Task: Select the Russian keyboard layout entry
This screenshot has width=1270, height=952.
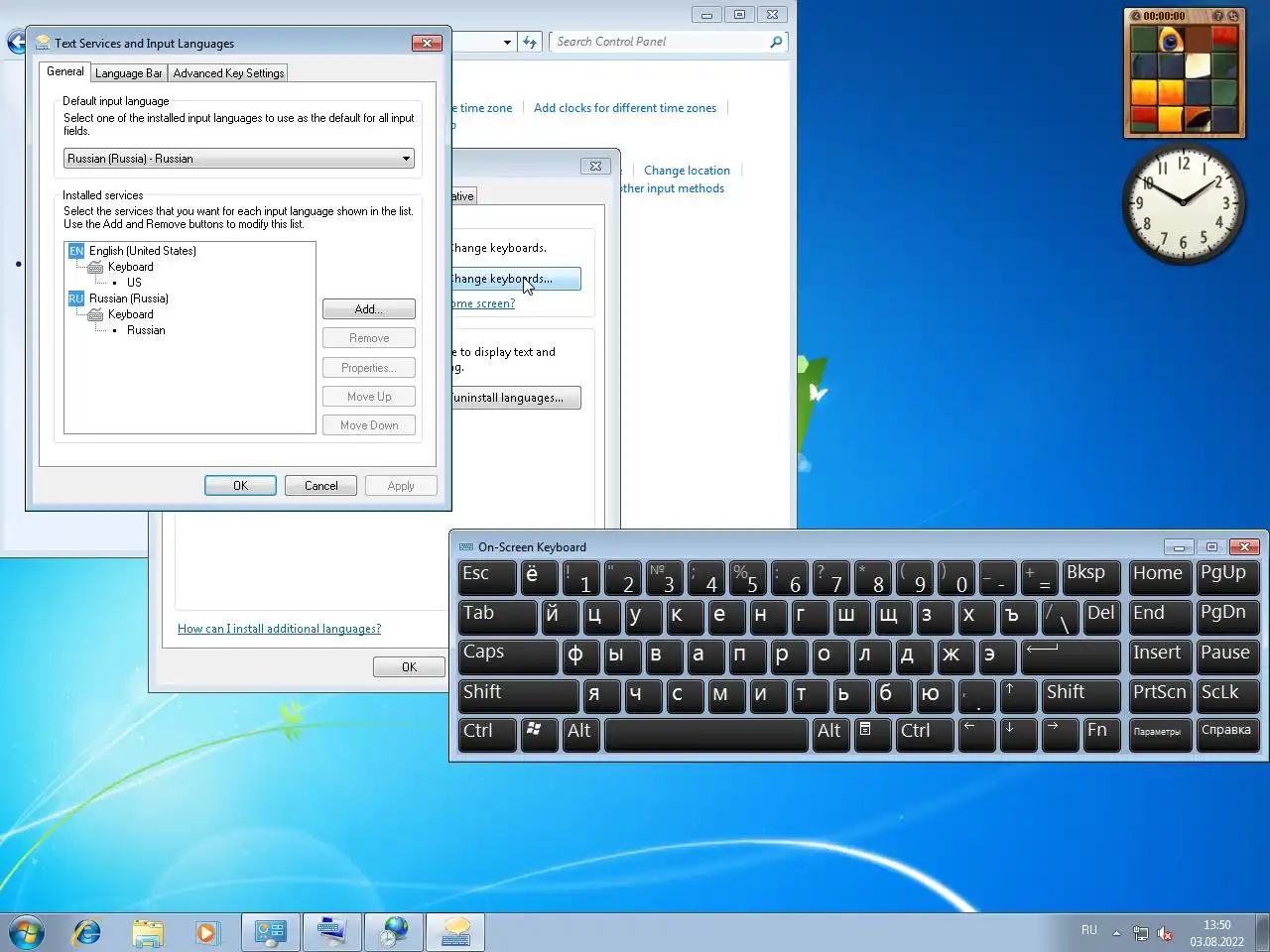Action: pyautogui.click(x=146, y=330)
